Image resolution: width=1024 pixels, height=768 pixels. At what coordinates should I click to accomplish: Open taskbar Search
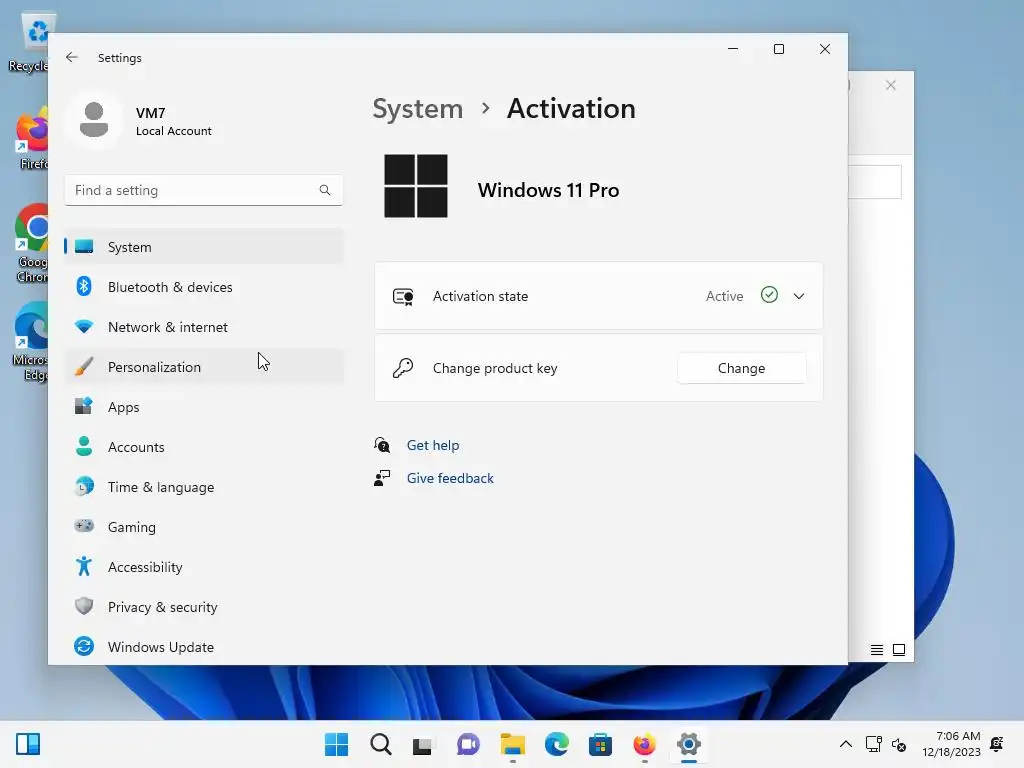click(x=381, y=744)
